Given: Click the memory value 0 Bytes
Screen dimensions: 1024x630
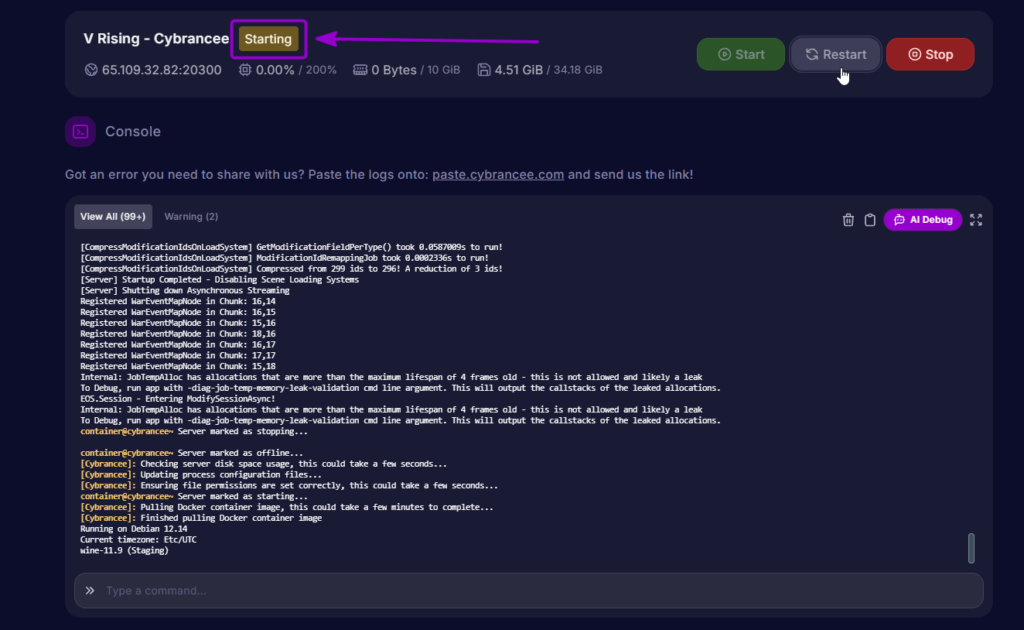Looking at the screenshot, I should click(394, 70).
